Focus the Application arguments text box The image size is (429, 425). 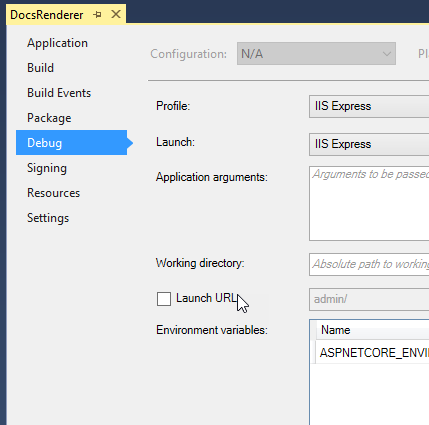click(x=369, y=203)
